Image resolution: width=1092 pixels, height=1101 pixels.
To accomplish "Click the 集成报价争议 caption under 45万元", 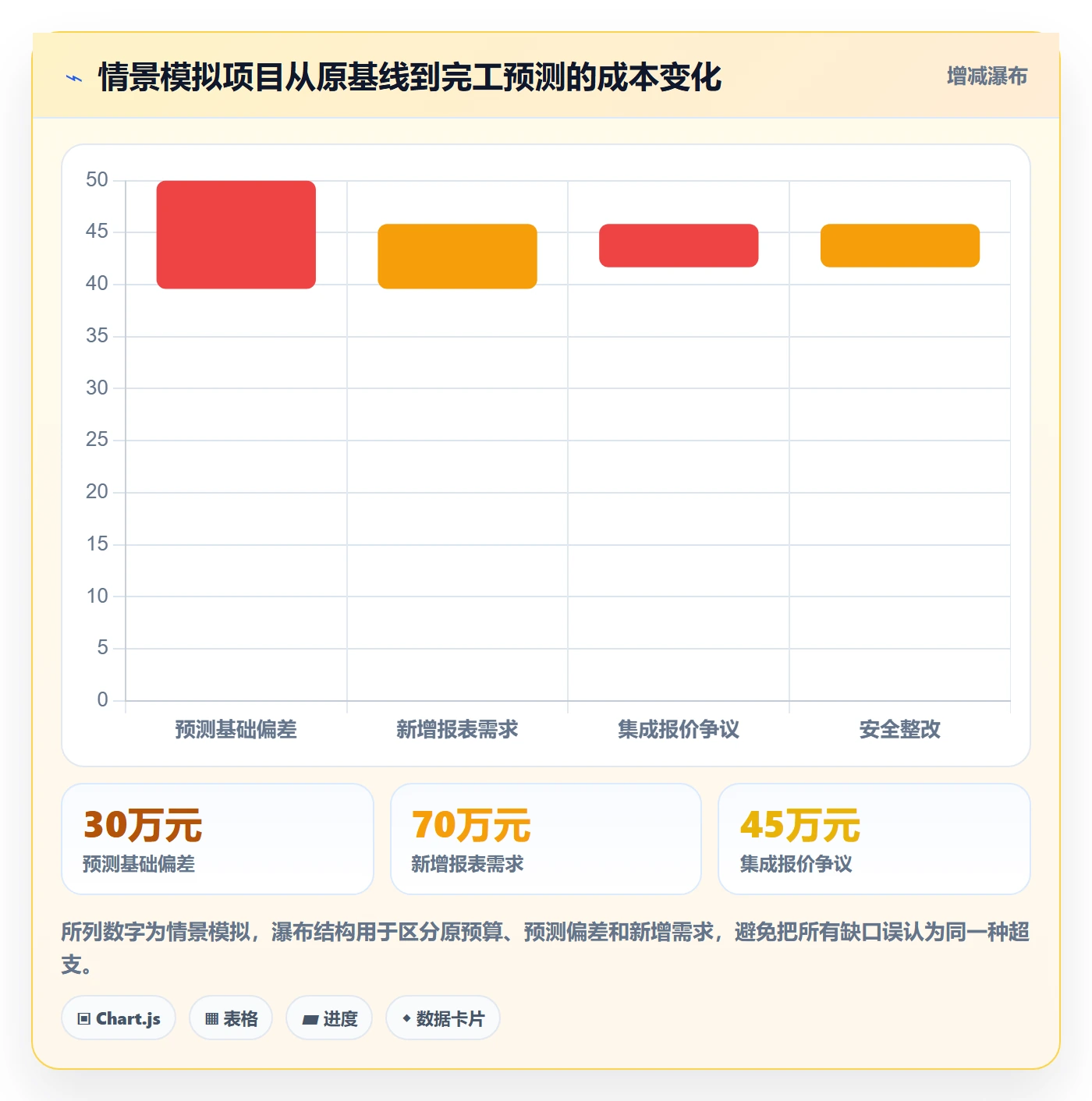I will pyautogui.click(x=796, y=864).
